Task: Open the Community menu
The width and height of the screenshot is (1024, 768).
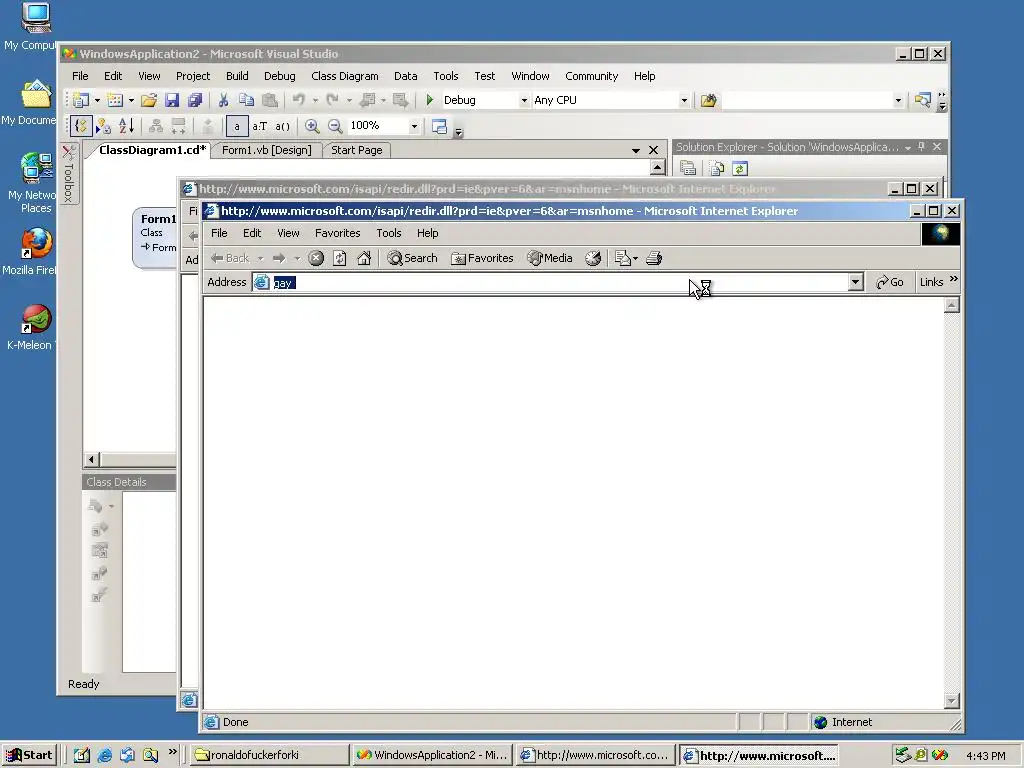Action: 592,76
